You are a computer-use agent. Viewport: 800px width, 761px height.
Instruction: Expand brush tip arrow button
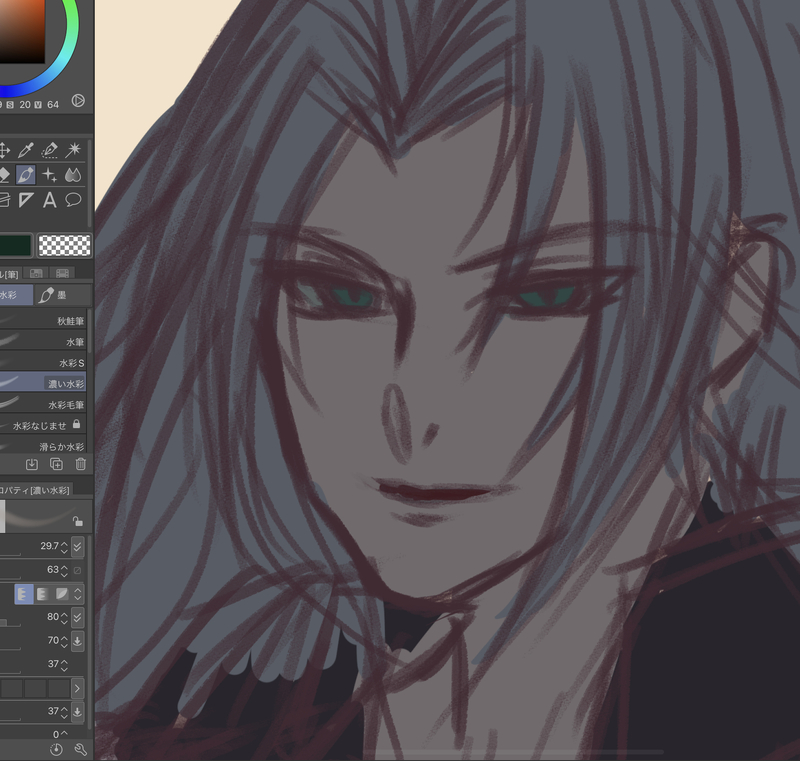point(78,688)
